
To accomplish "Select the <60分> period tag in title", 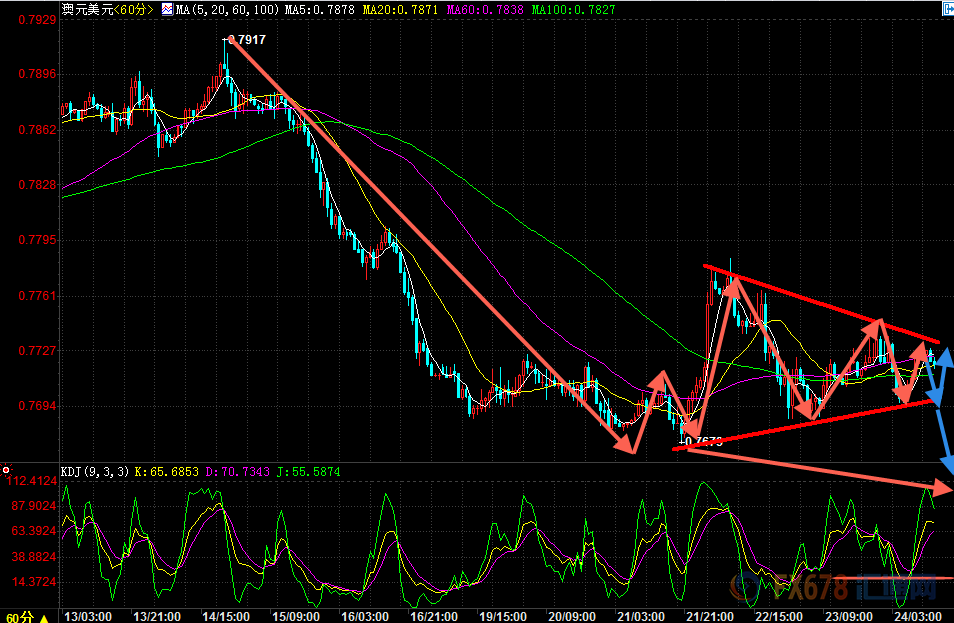I will click(x=134, y=9).
